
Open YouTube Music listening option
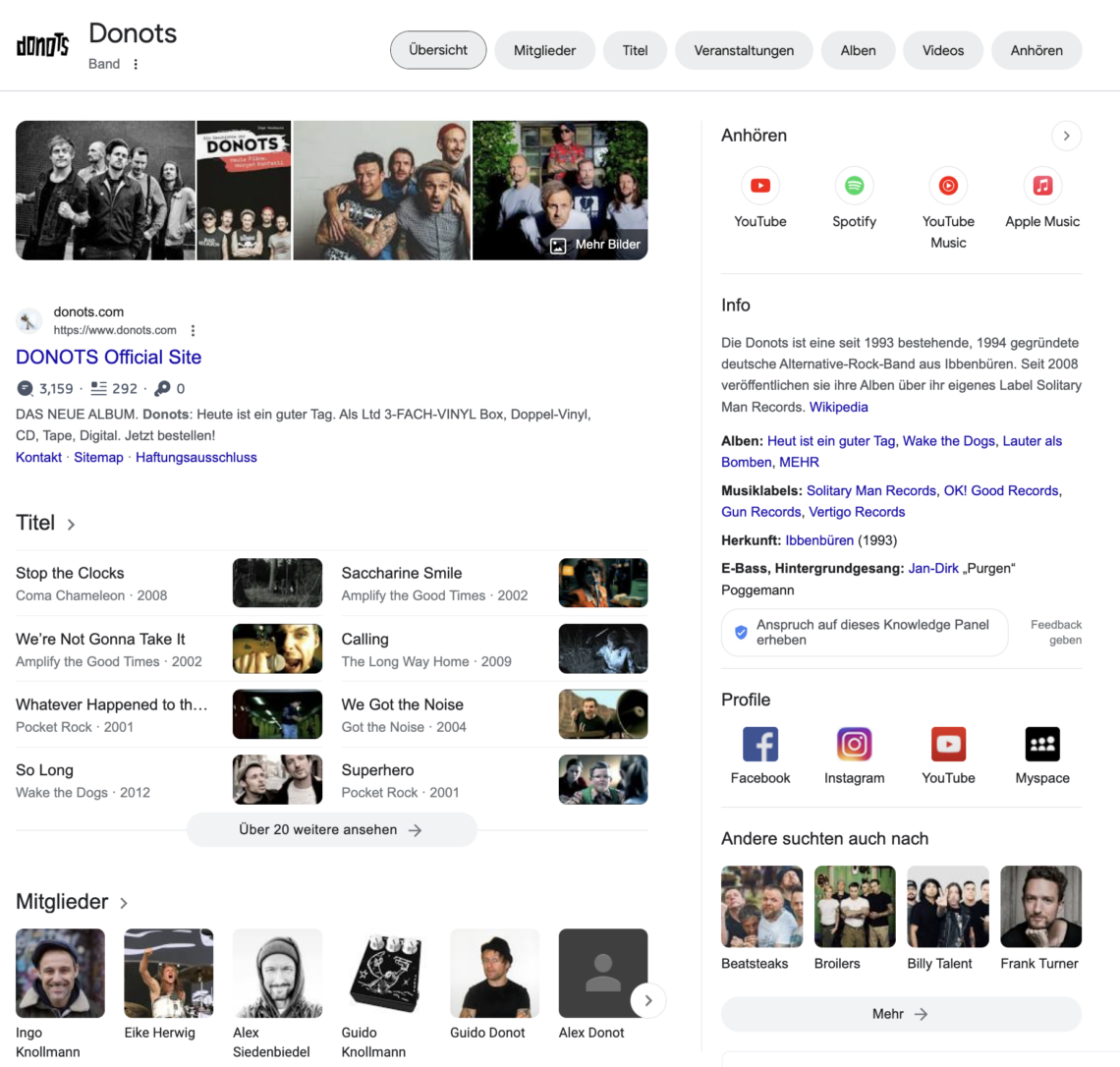point(948,186)
